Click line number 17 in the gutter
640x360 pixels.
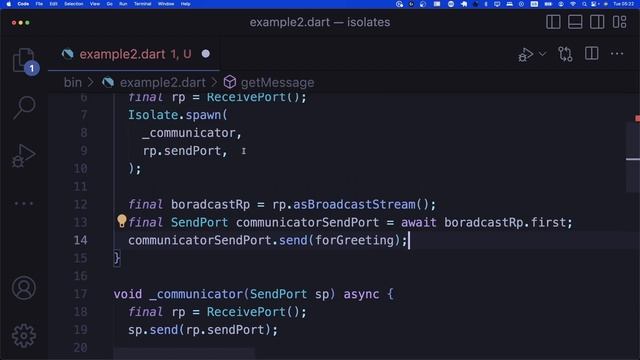(80, 294)
